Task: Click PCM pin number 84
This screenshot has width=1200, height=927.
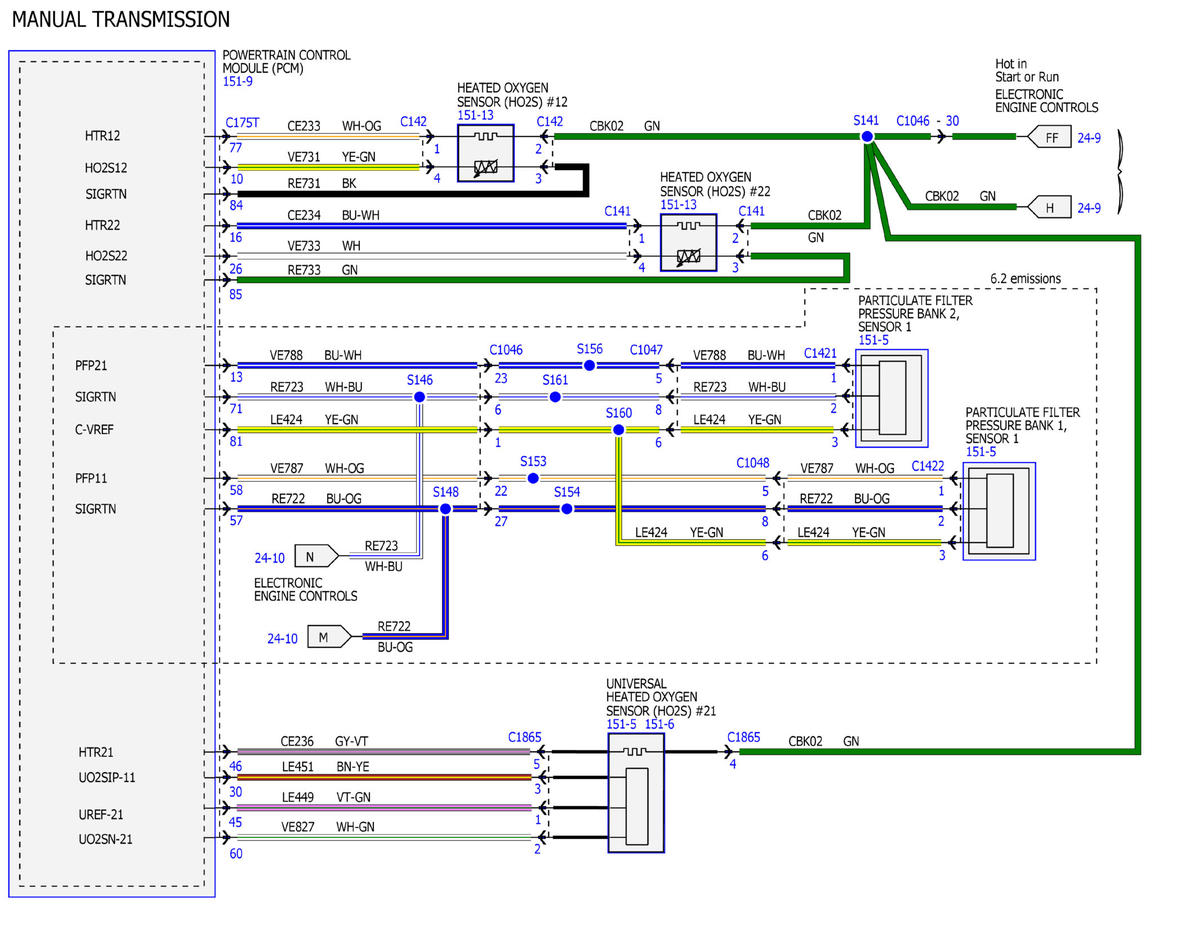Action: [236, 207]
